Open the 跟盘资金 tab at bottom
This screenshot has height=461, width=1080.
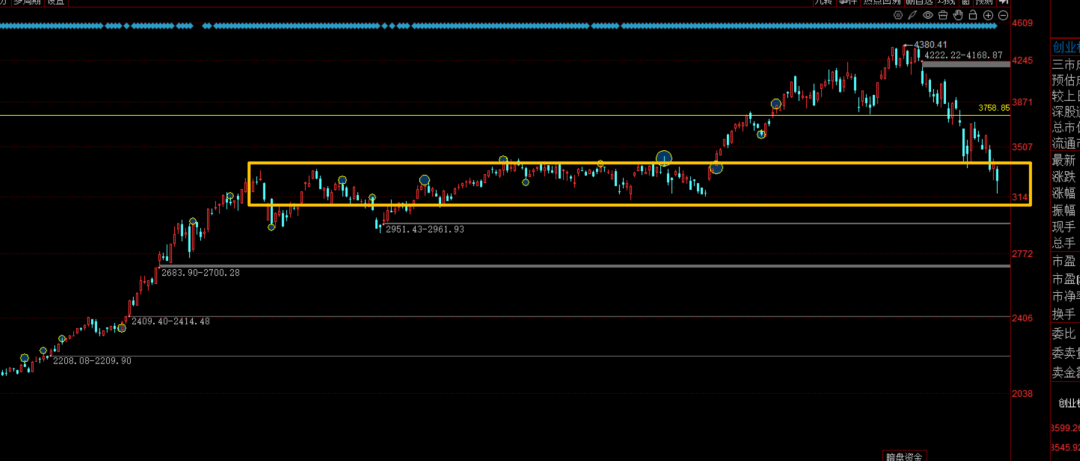pos(906,456)
